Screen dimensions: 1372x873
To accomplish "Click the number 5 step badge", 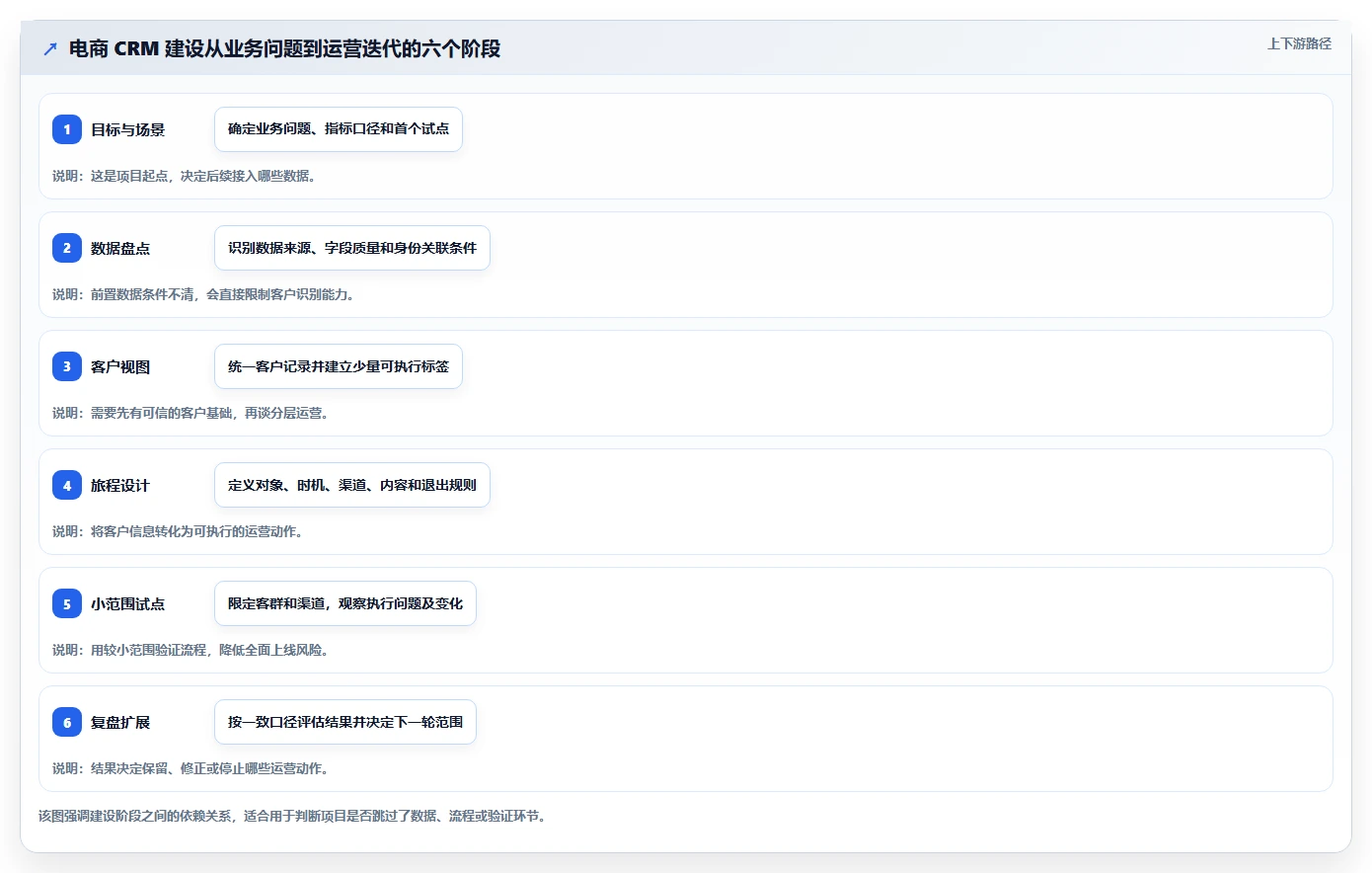I will point(67,603).
